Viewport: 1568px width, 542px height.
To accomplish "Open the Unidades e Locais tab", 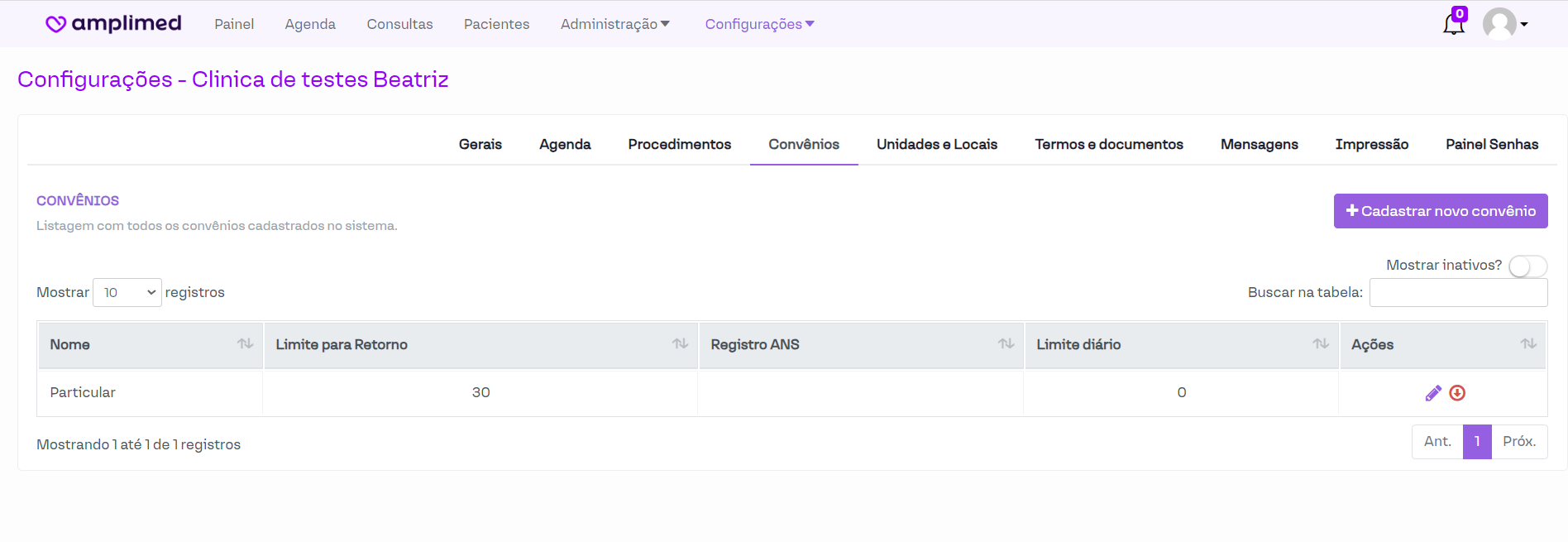I will point(936,144).
